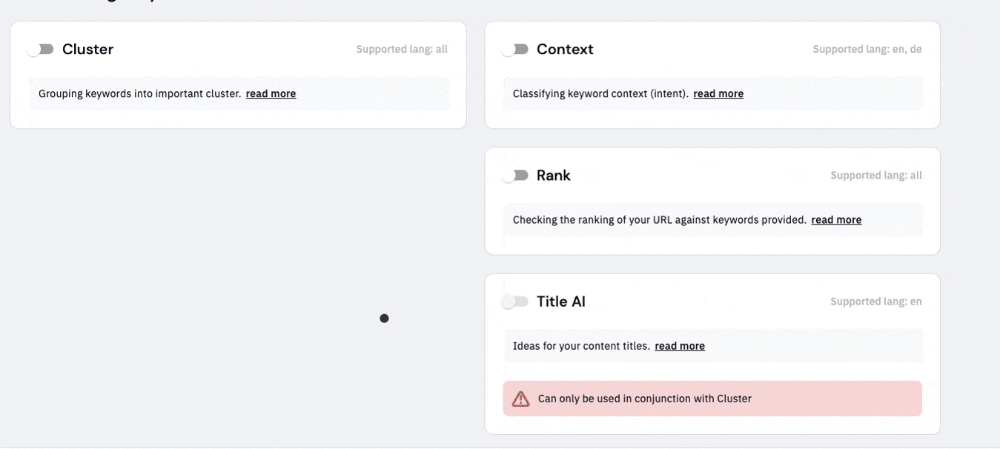Image resolution: width=1000 pixels, height=449 pixels.
Task: Click the Title AI card heading
Action: coord(561,302)
